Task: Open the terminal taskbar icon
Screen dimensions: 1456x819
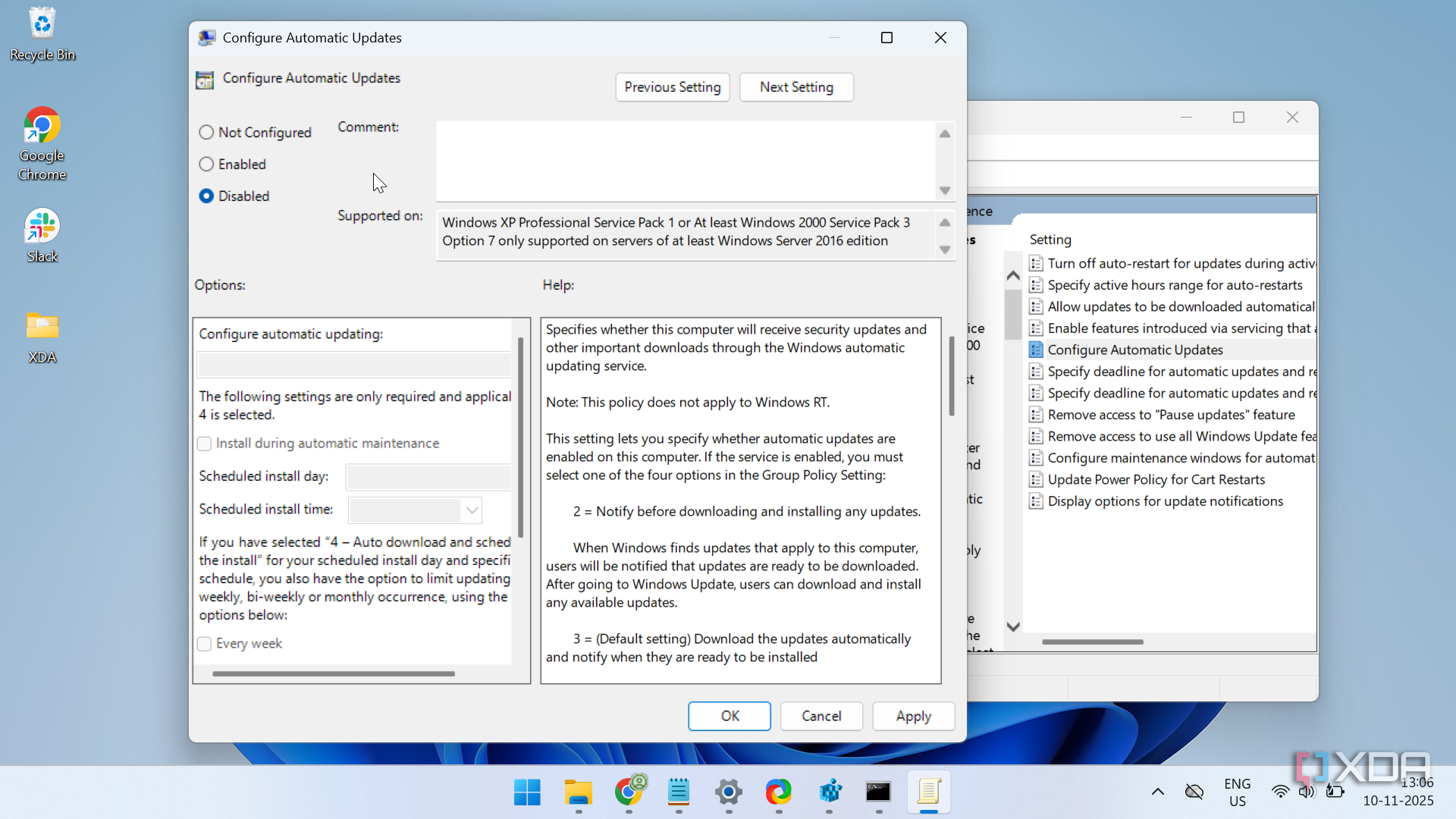Action: pos(878,792)
